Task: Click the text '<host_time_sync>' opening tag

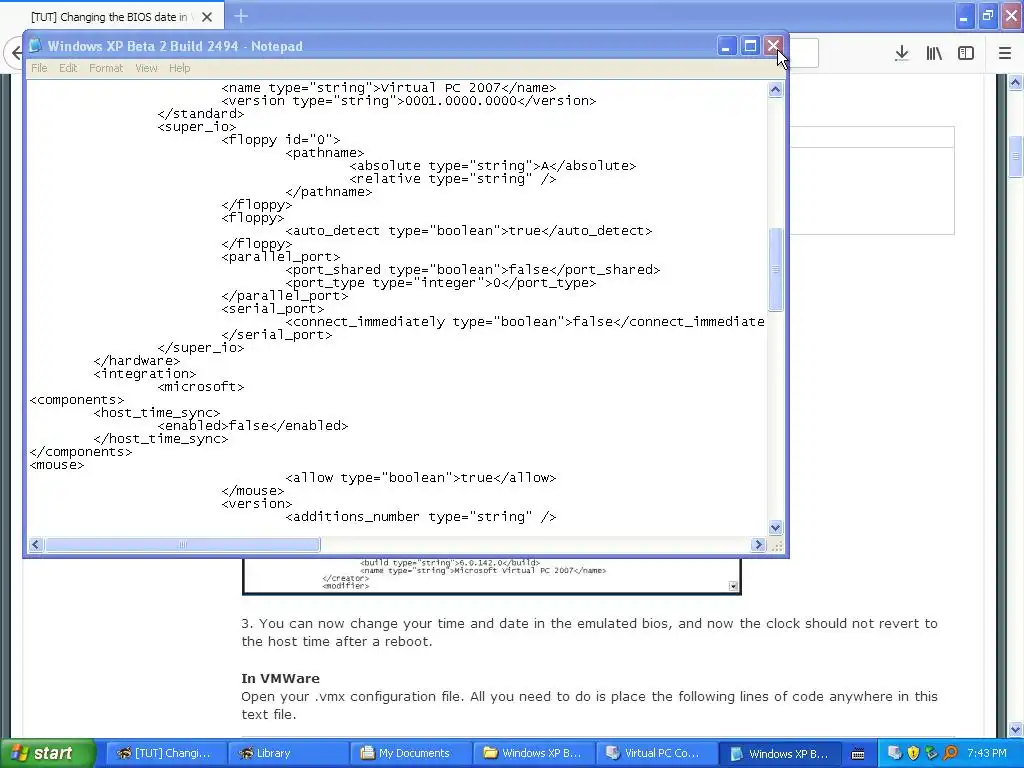Action: 157,413
